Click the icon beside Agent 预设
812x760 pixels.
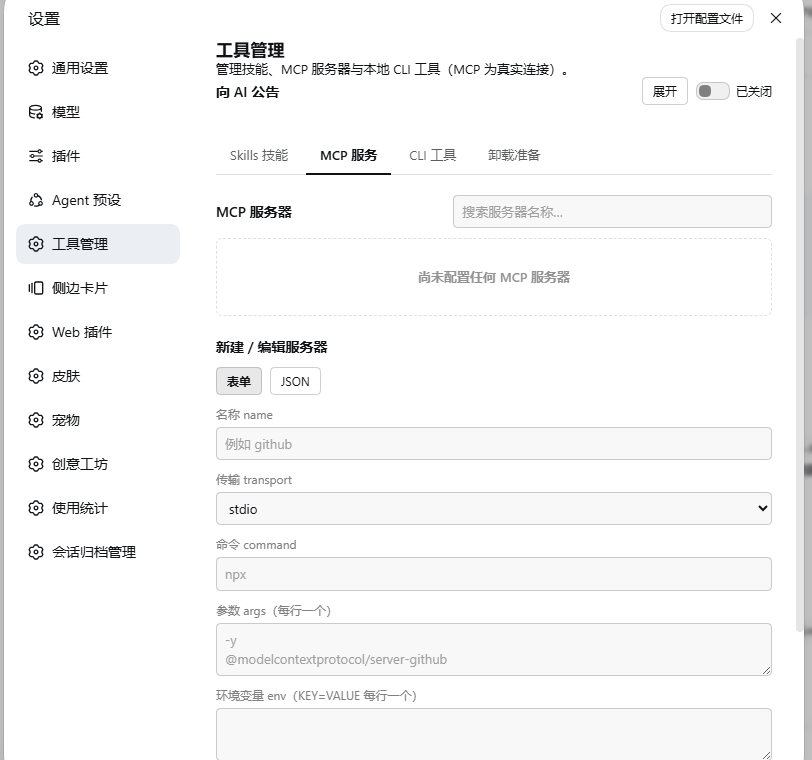point(36,200)
